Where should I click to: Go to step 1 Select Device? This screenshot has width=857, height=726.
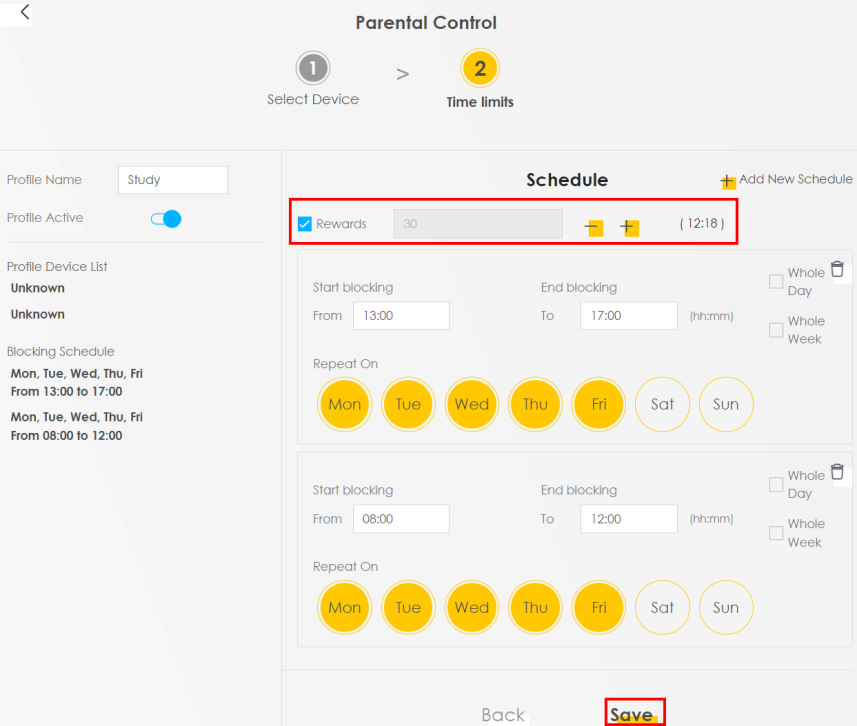tap(313, 68)
